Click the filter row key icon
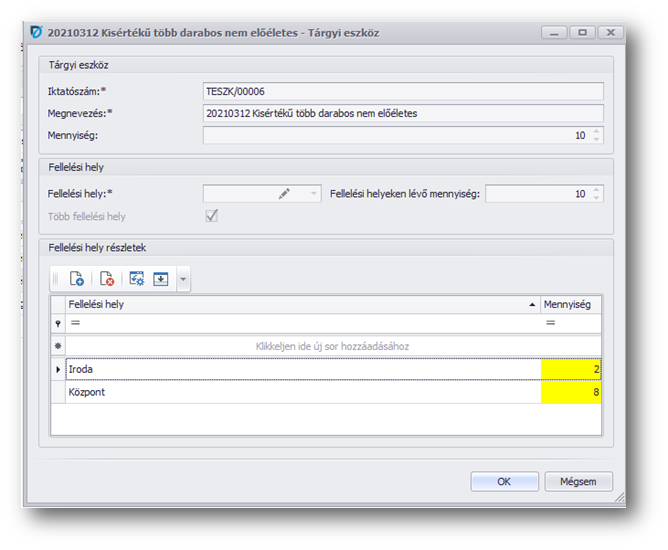 [57, 324]
